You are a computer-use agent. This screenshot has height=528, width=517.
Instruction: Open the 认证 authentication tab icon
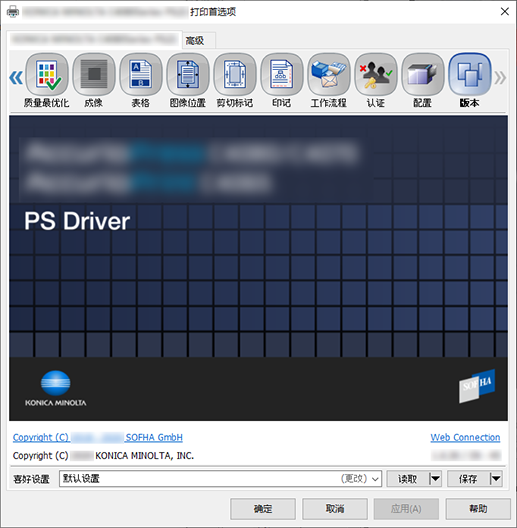pos(376,75)
